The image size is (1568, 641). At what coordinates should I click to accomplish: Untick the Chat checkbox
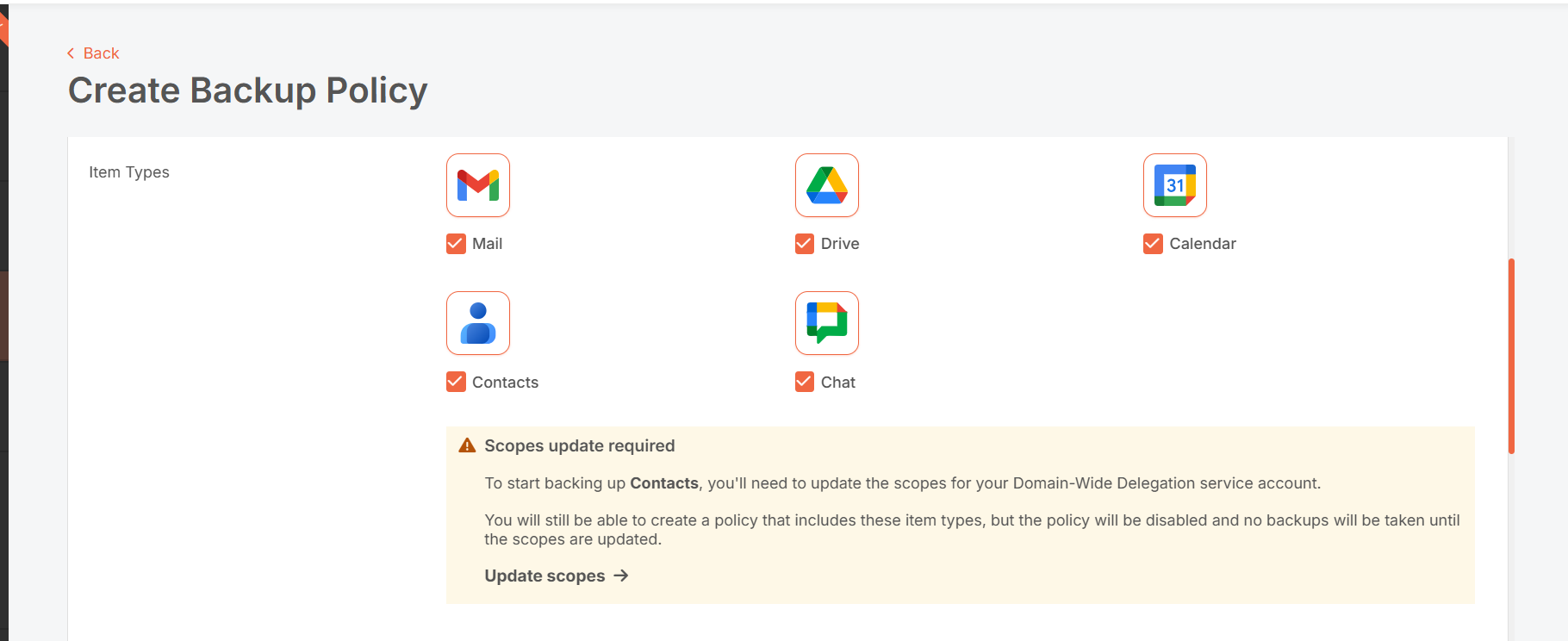coord(805,382)
